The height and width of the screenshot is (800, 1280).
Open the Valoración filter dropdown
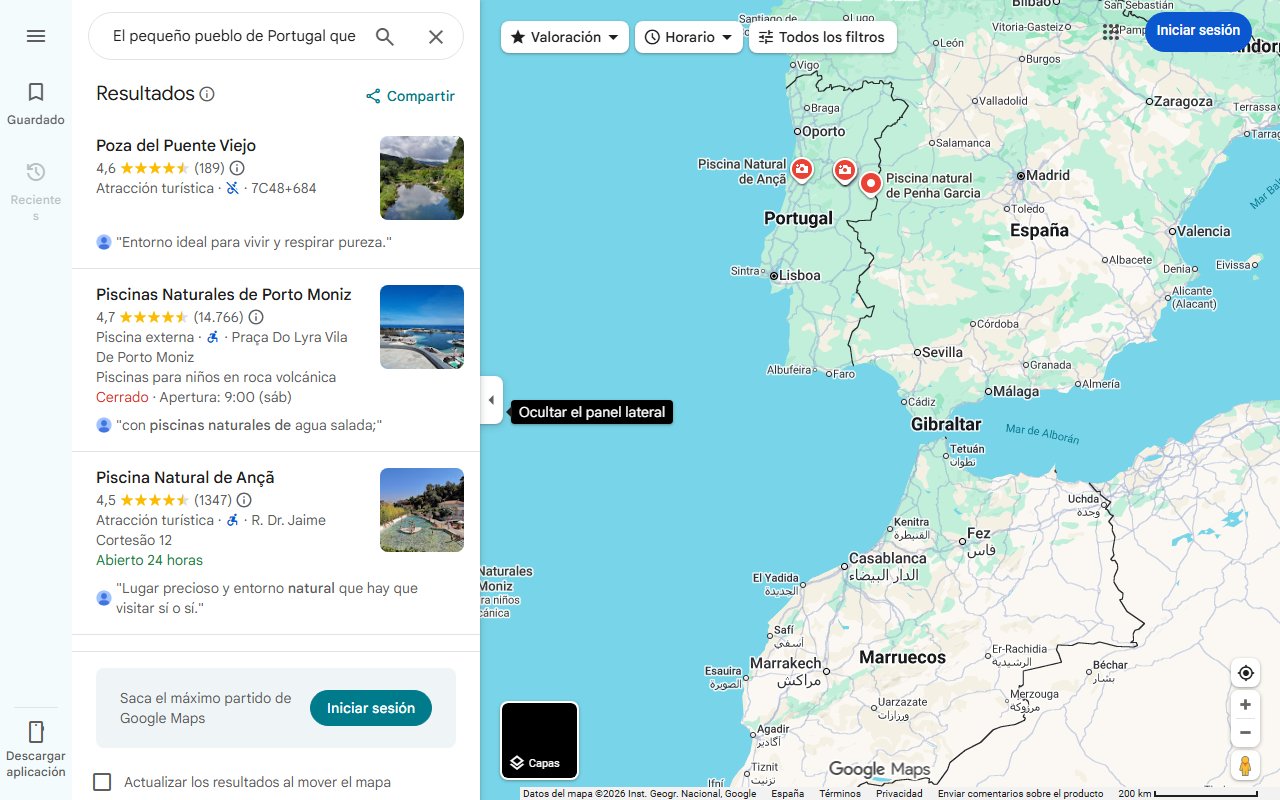point(564,36)
